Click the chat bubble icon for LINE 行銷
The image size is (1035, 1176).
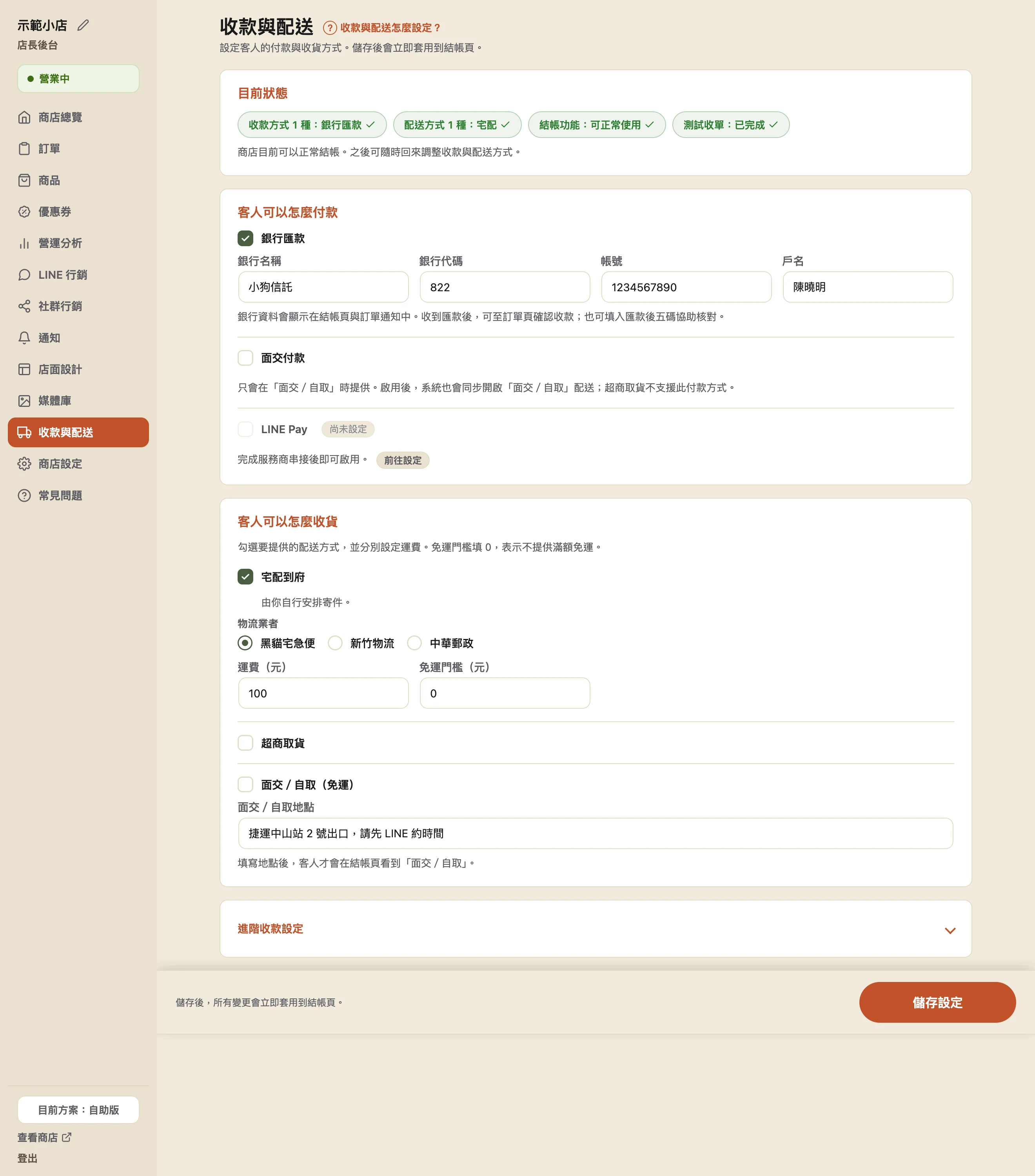pos(24,275)
